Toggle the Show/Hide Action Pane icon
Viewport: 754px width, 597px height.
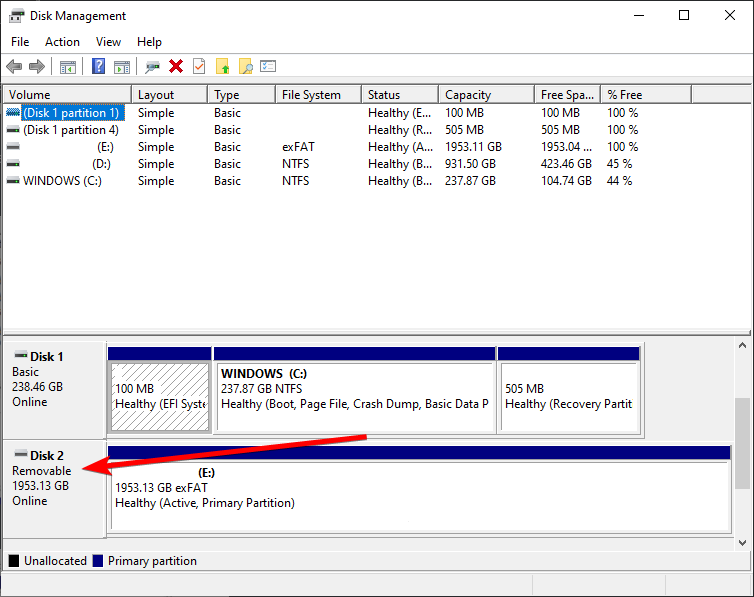point(122,67)
